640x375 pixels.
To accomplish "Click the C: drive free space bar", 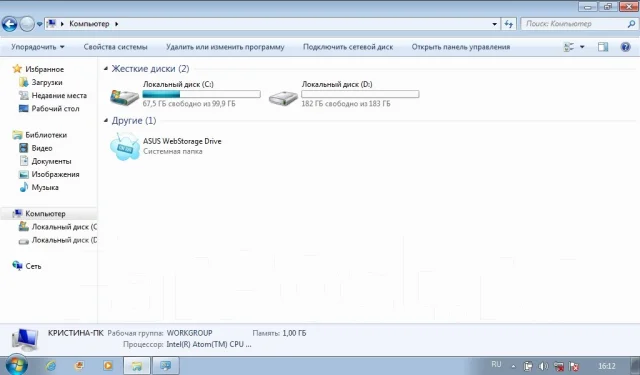I will [201, 94].
